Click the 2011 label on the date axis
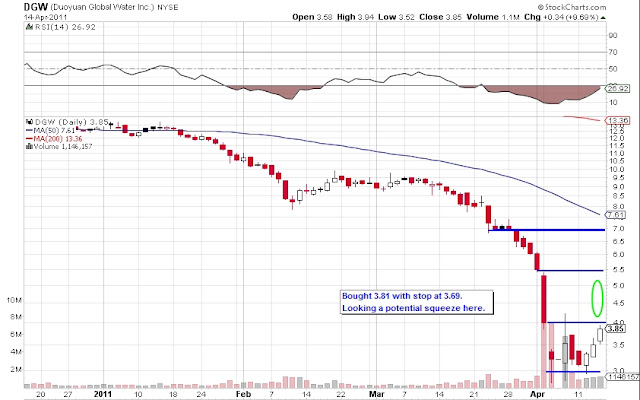The height and width of the screenshot is (400, 640). pos(102,394)
